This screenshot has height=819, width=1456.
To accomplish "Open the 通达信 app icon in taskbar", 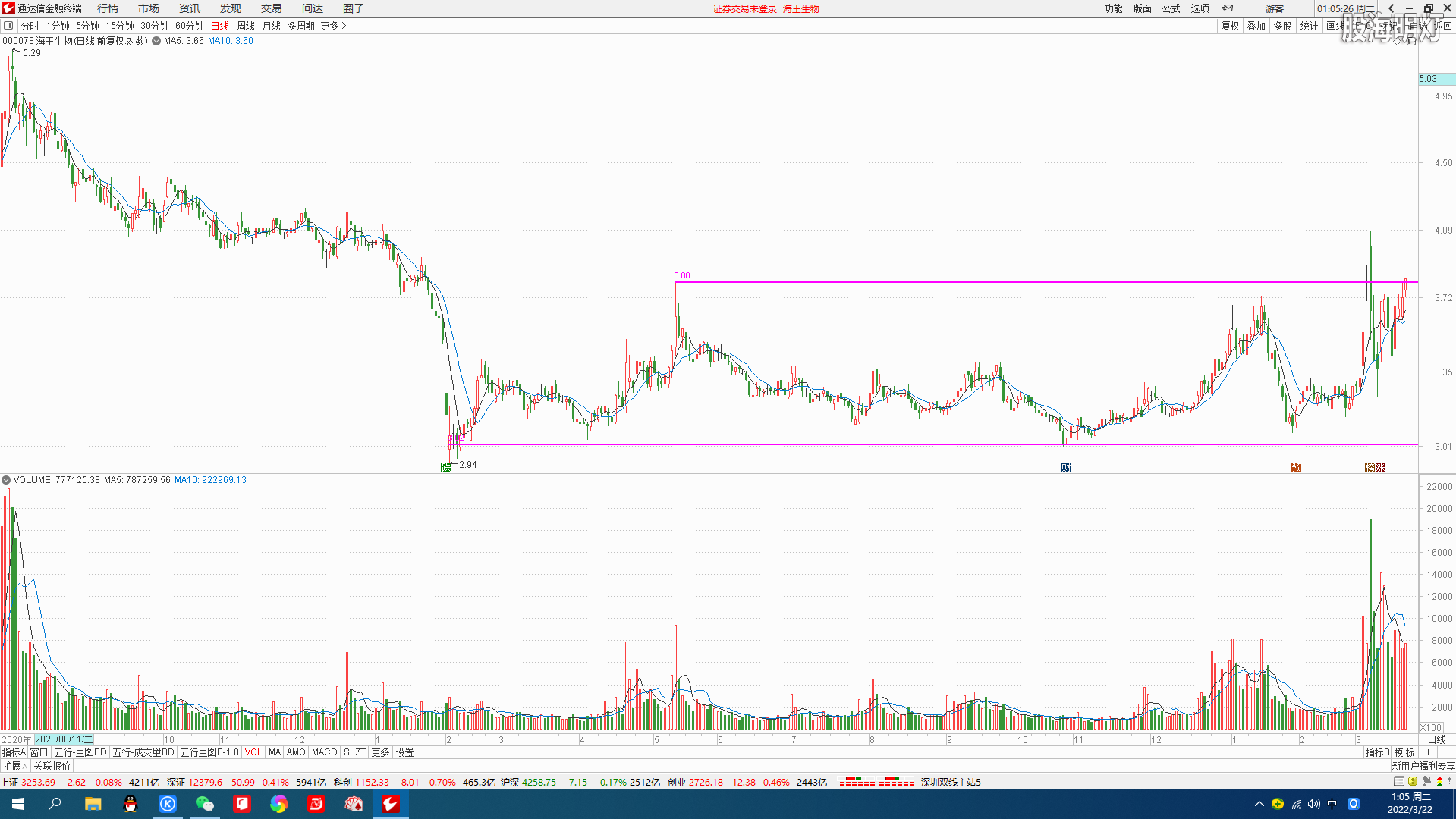I will [x=391, y=804].
